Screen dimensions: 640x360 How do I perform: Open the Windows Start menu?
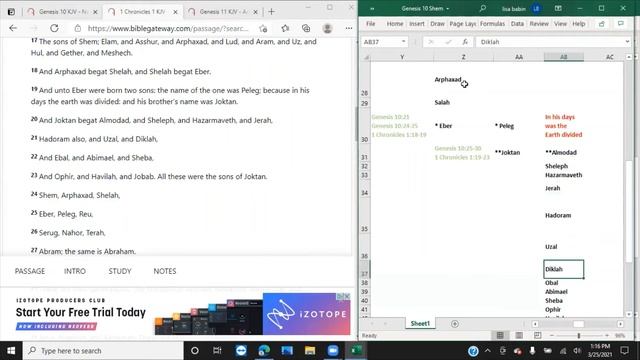pos(11,351)
